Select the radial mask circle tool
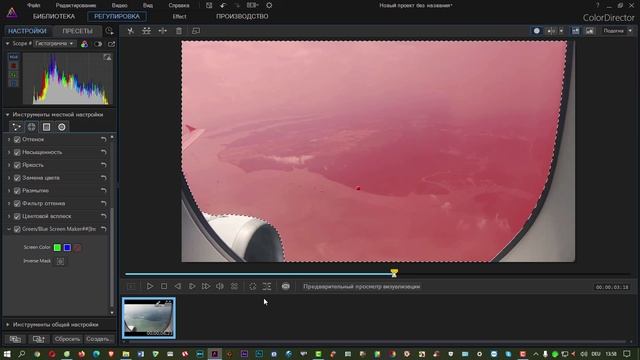 (x=62, y=127)
